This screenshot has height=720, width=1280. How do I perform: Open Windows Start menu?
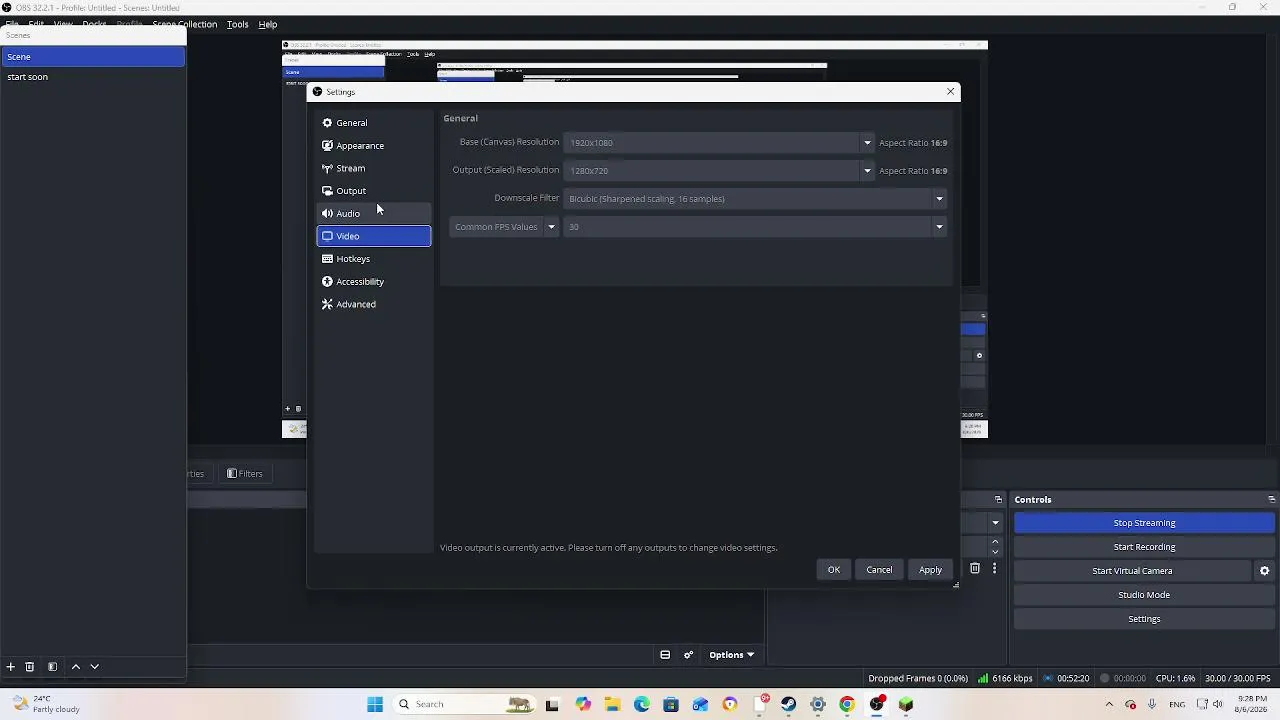pyautogui.click(x=375, y=705)
